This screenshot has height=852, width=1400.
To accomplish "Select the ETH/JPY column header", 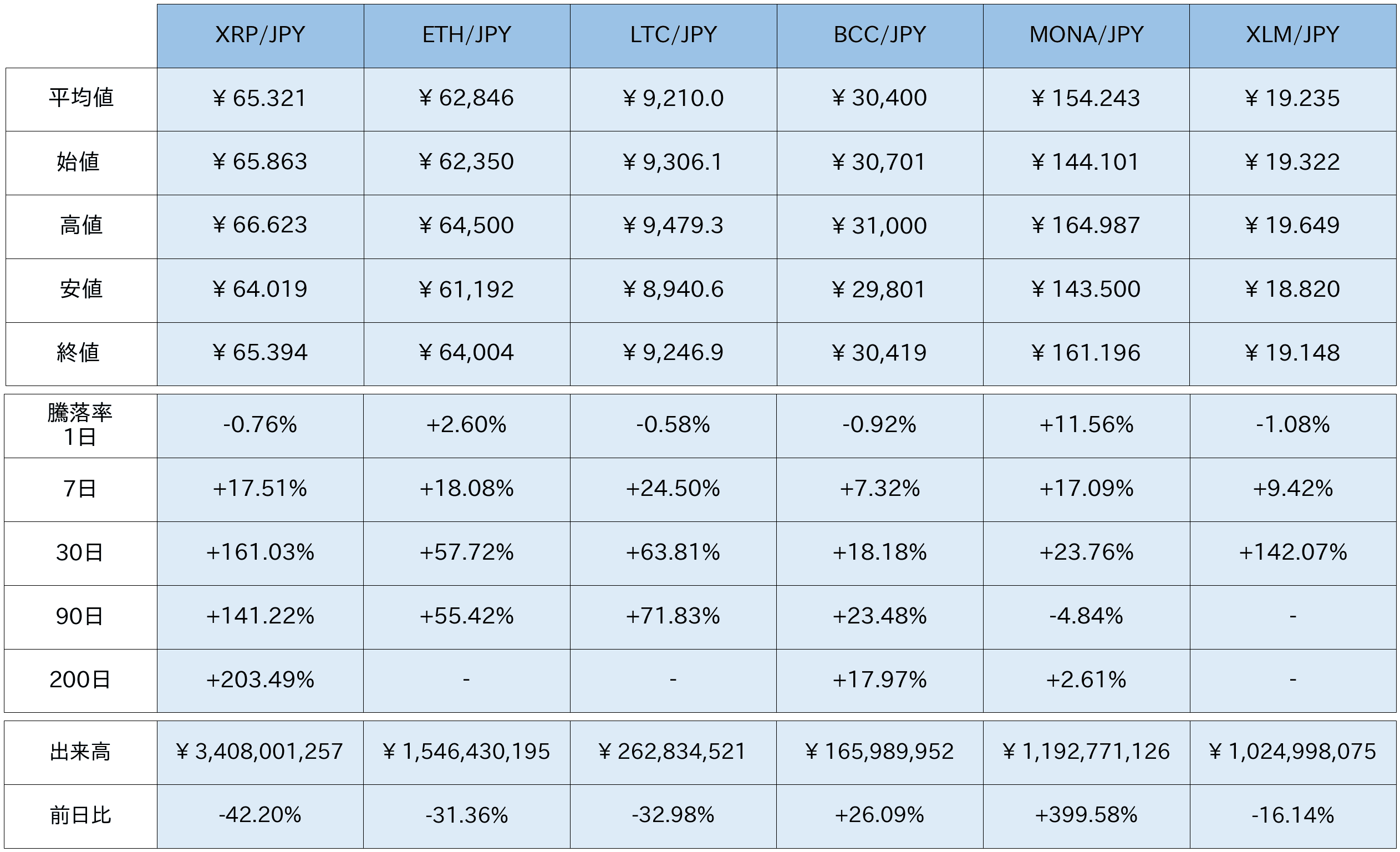I will pos(466,35).
